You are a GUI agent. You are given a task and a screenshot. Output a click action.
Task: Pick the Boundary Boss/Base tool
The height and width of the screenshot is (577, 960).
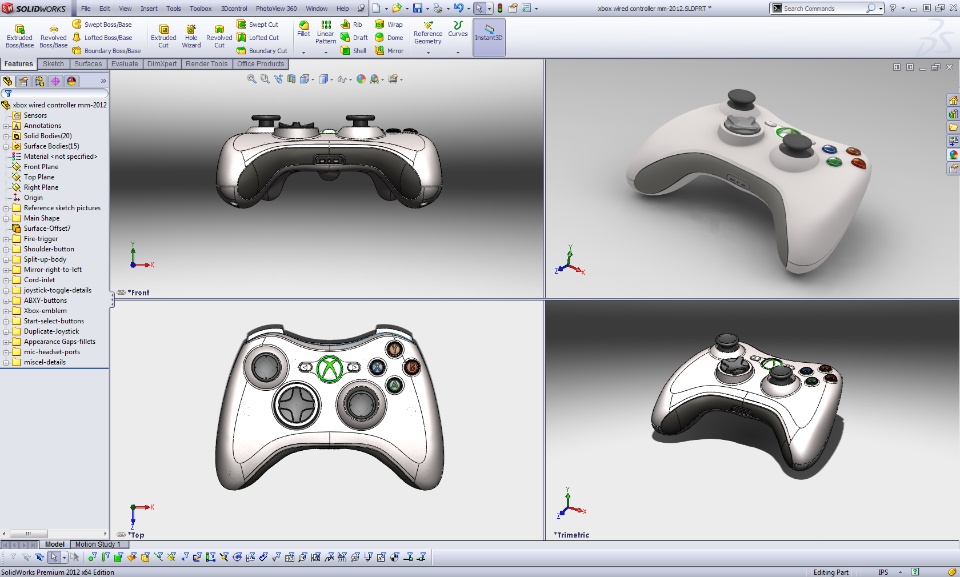107,50
